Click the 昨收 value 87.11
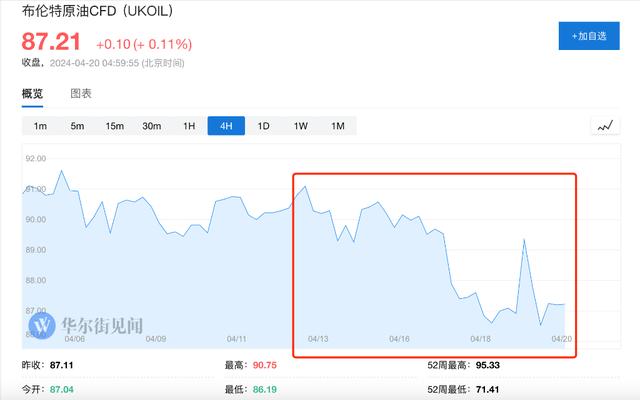640x400 pixels. pos(62,365)
